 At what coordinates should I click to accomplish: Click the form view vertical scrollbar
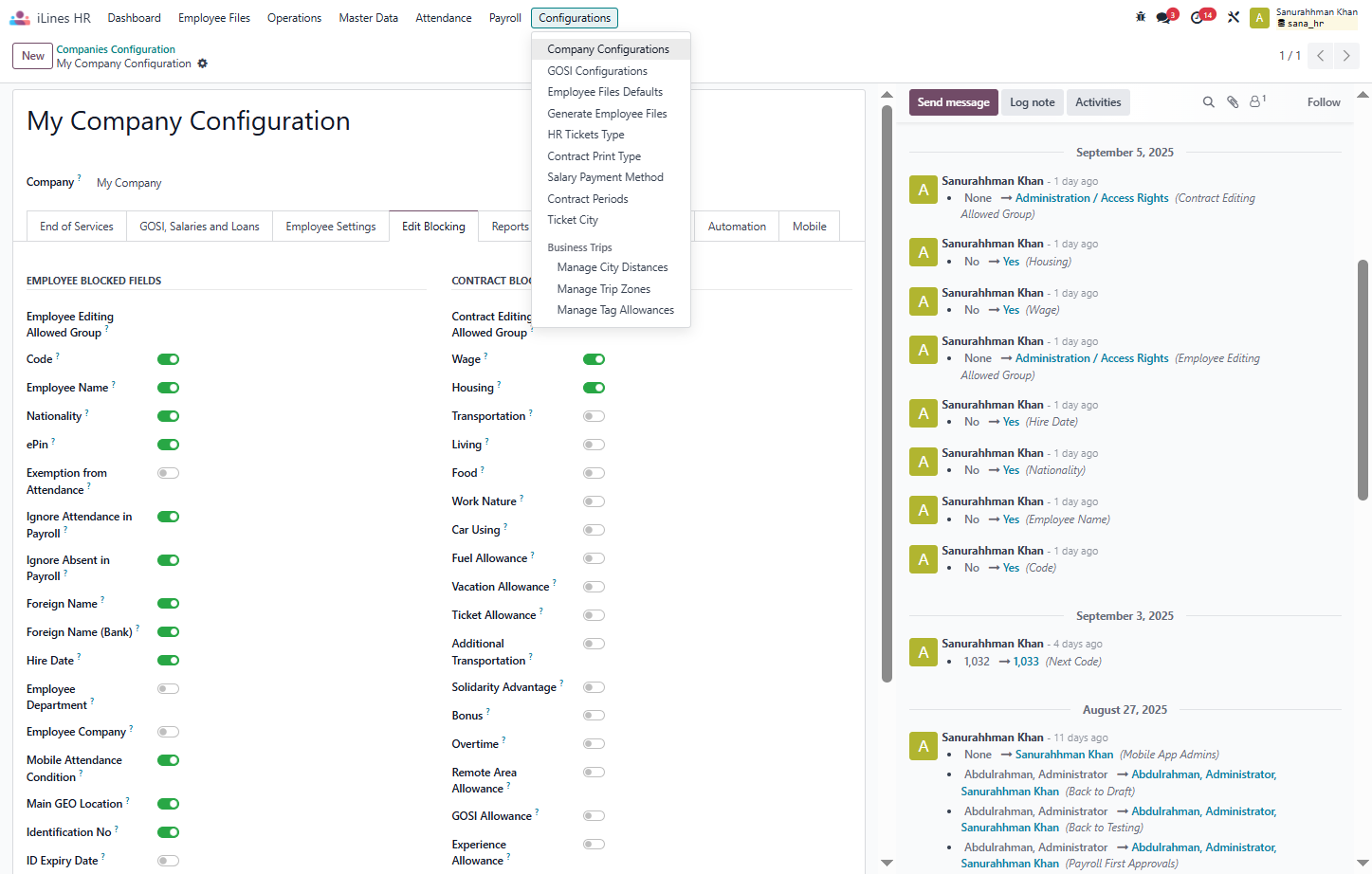(887, 393)
